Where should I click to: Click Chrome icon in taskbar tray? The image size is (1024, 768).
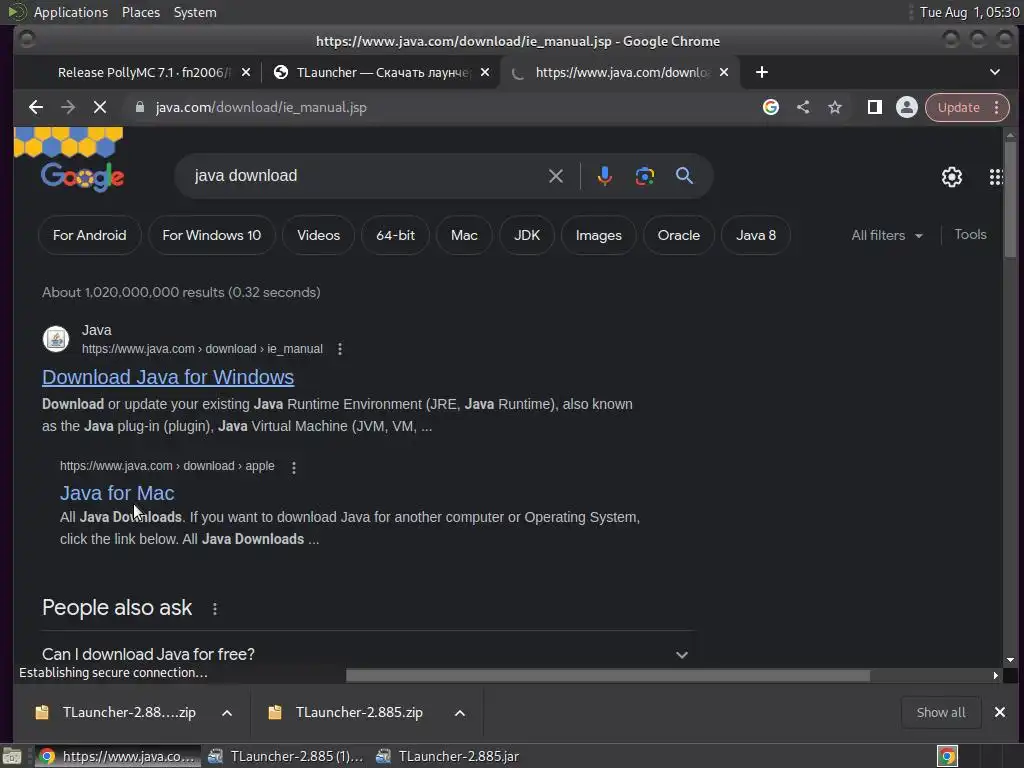click(x=947, y=756)
